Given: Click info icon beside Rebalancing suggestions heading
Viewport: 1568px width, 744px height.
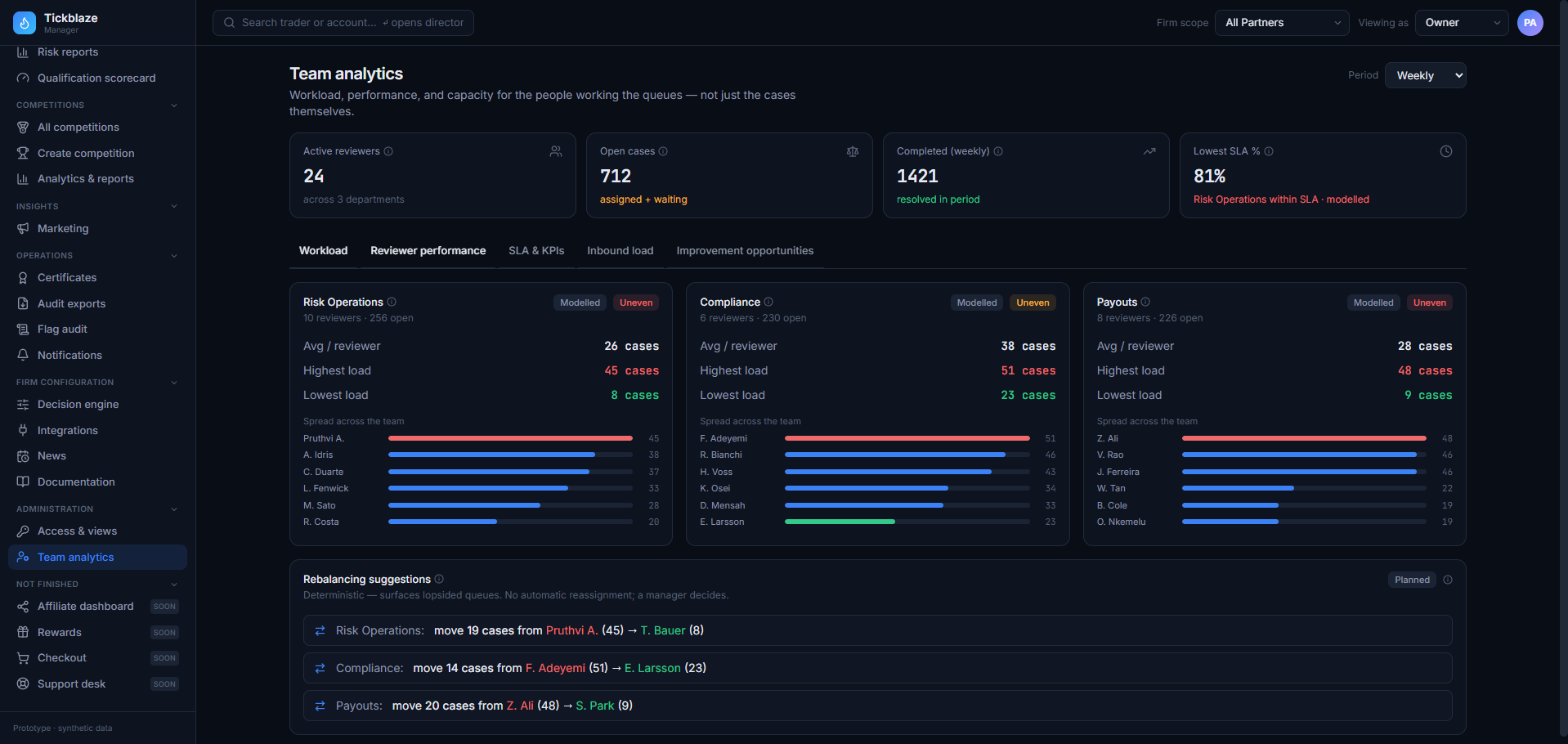Looking at the screenshot, I should (x=439, y=579).
